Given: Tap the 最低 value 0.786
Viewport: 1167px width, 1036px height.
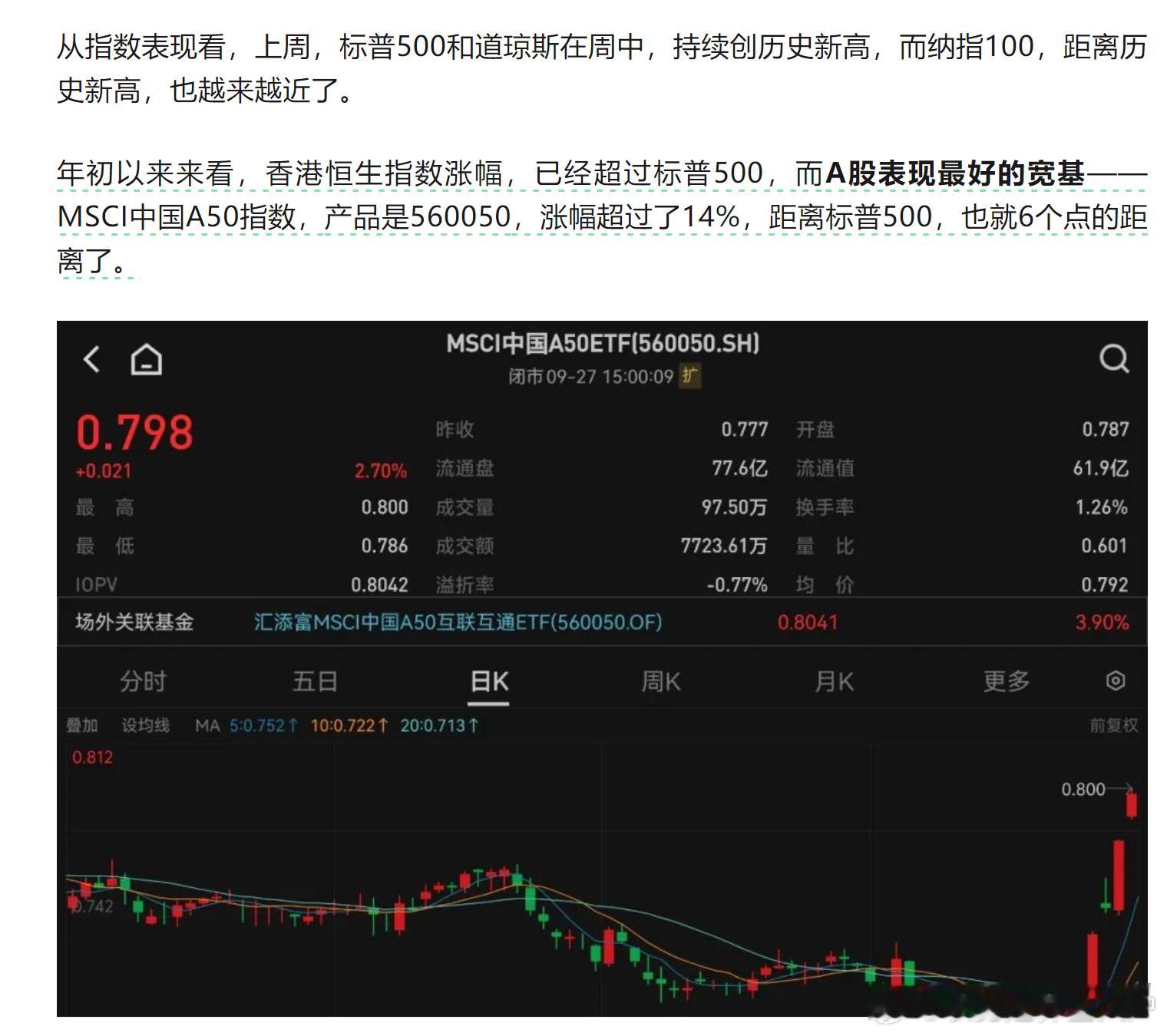Looking at the screenshot, I should (x=385, y=546).
